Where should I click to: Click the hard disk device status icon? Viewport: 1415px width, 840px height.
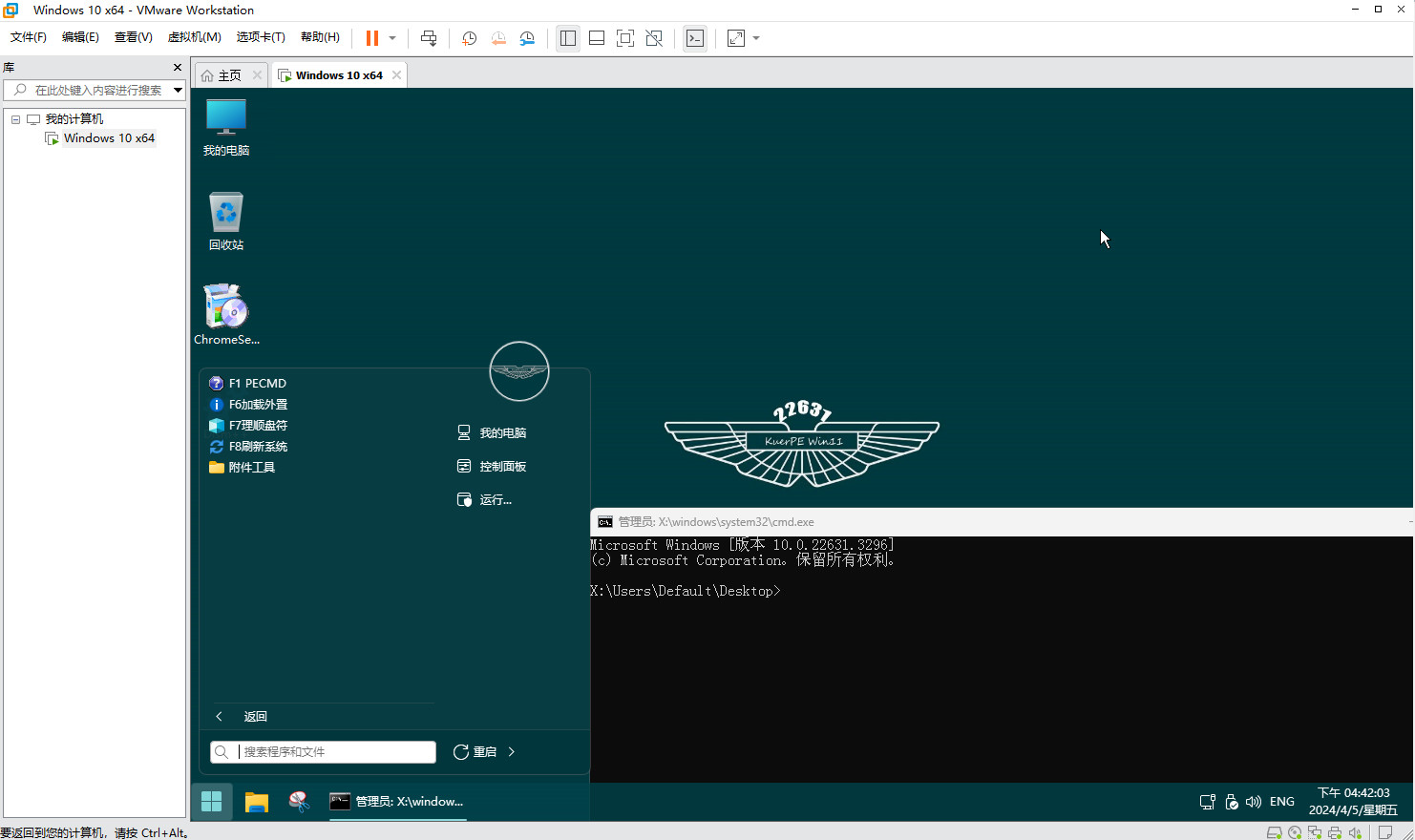1274,833
